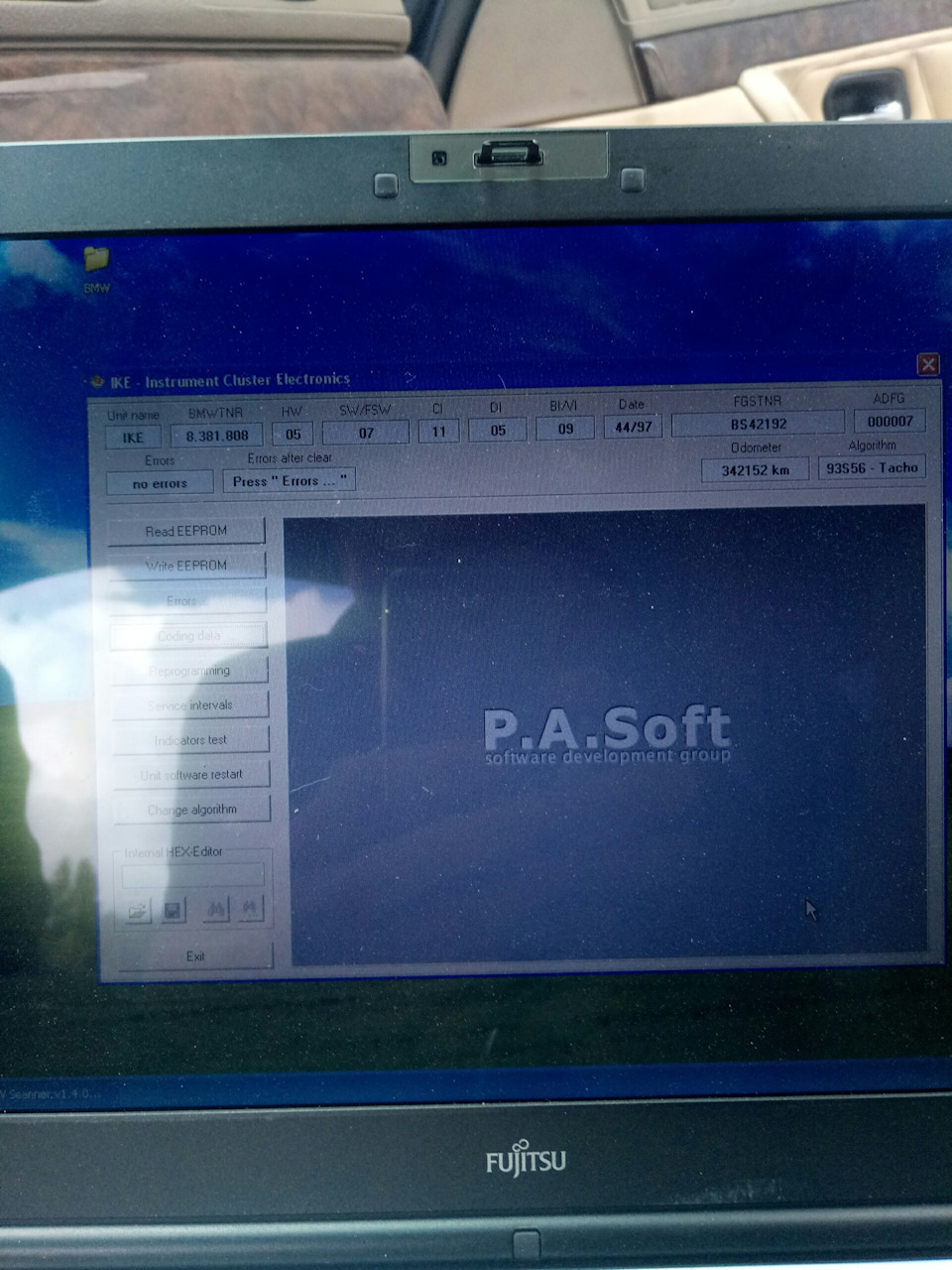
Task: Select the Unit name field showing IKE
Action: [x=133, y=437]
